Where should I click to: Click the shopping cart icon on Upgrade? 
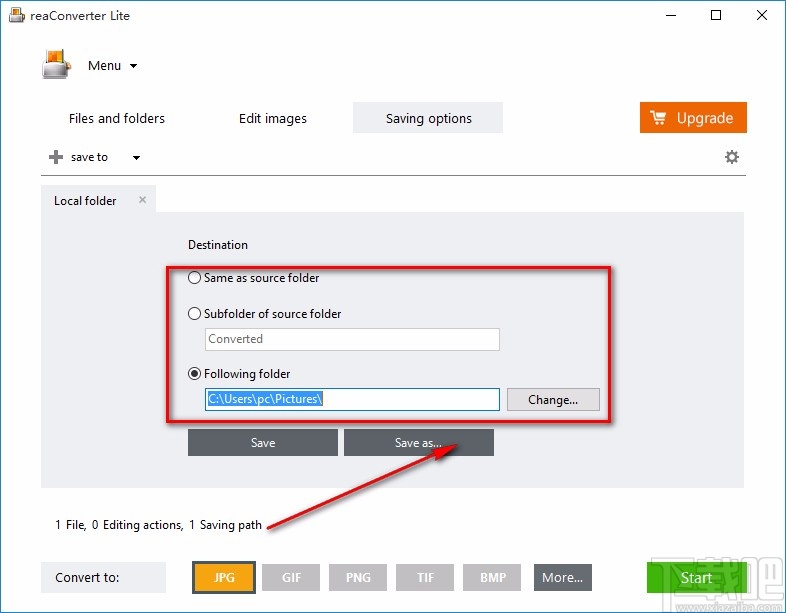[658, 117]
